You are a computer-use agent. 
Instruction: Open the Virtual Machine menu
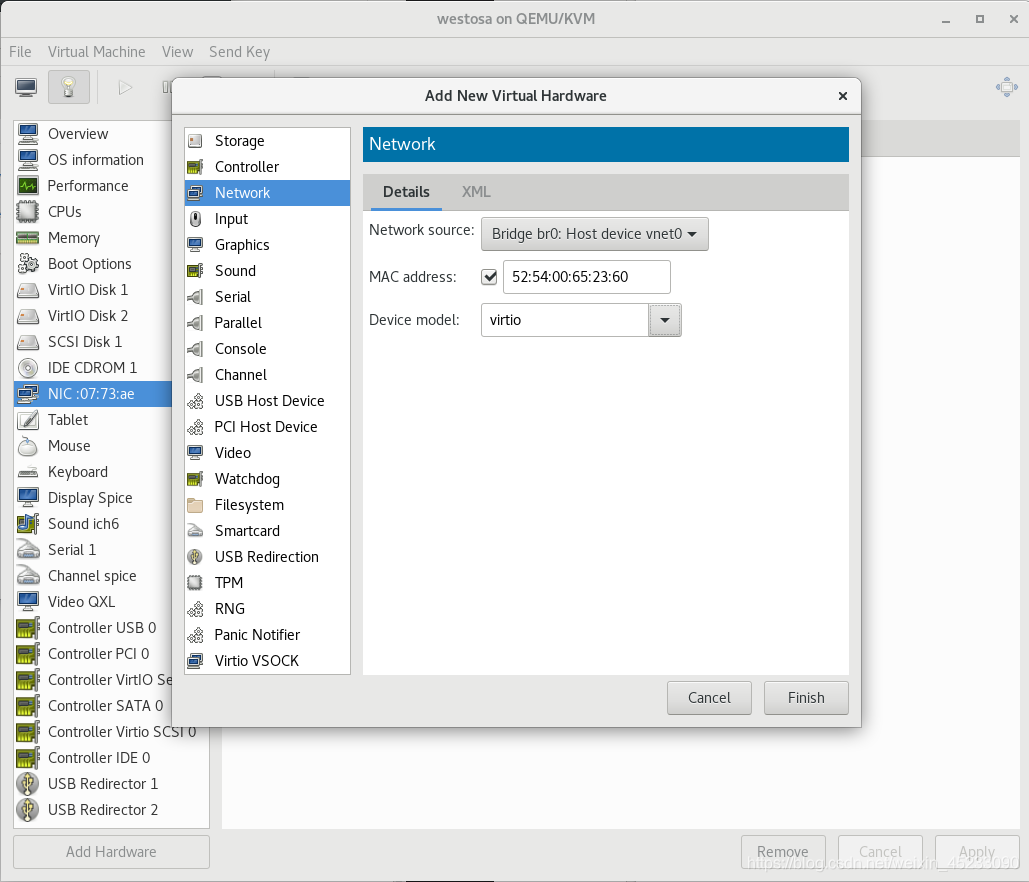(x=96, y=52)
